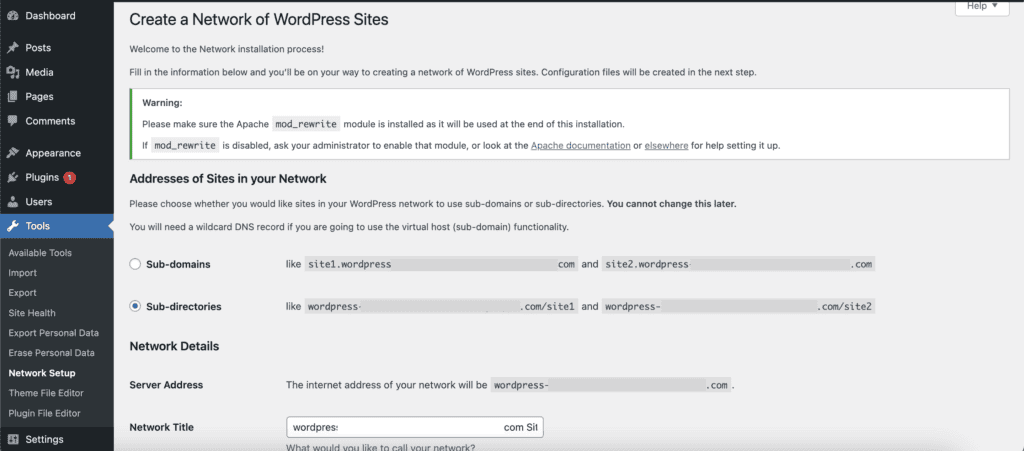
Task: Click the Media library icon
Action: tap(12, 72)
